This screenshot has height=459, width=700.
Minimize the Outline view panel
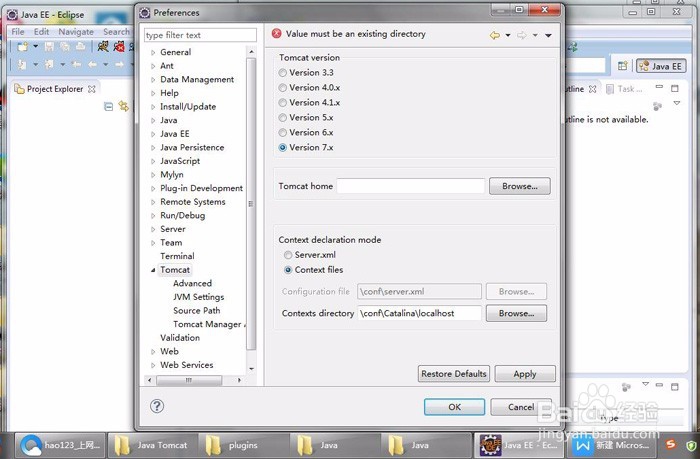pyautogui.click(x=659, y=88)
